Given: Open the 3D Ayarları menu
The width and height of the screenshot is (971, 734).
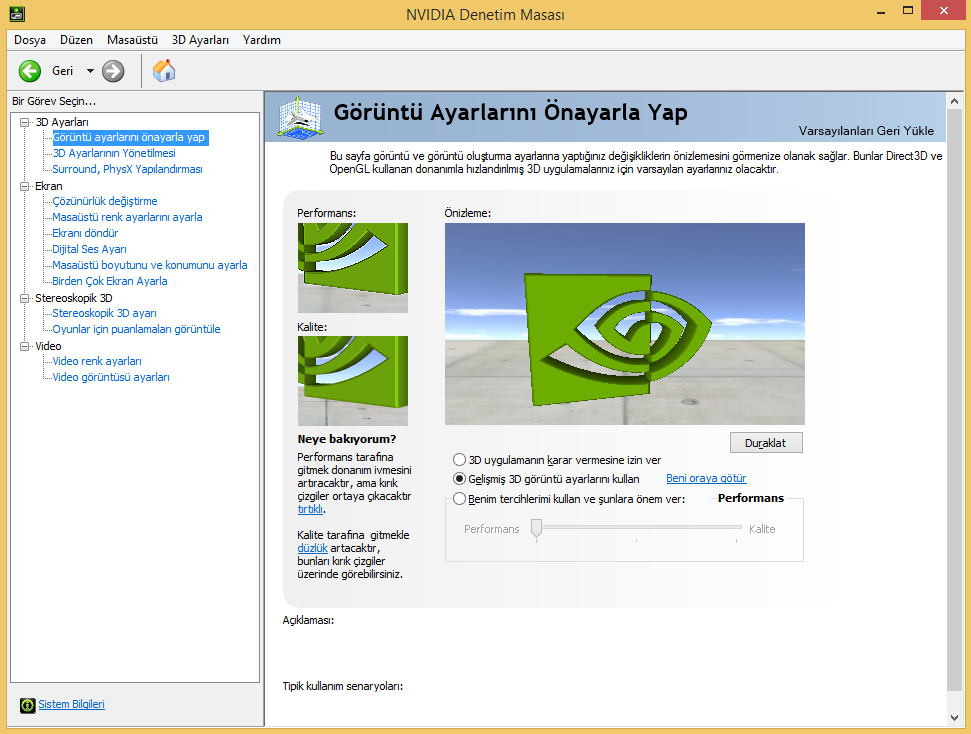Looking at the screenshot, I should click(x=200, y=40).
